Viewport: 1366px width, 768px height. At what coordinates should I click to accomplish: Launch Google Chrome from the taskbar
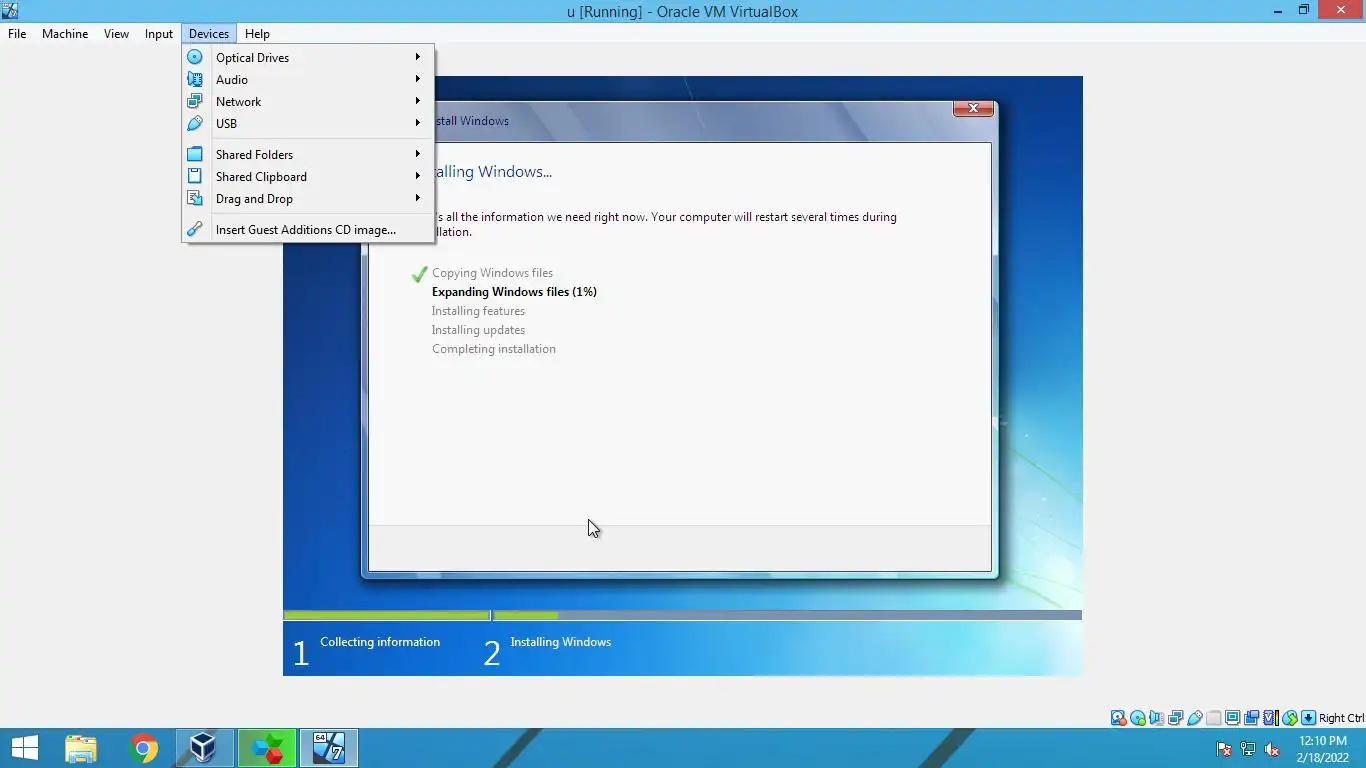click(x=143, y=748)
